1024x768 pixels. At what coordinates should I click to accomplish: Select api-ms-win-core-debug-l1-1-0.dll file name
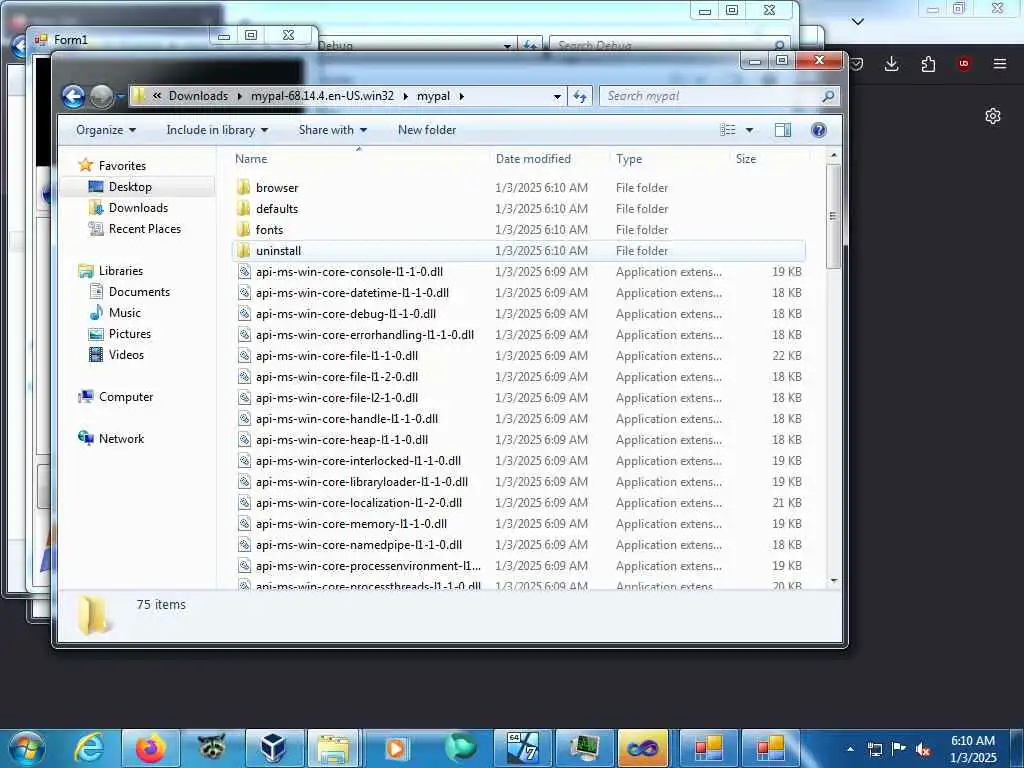coord(346,313)
